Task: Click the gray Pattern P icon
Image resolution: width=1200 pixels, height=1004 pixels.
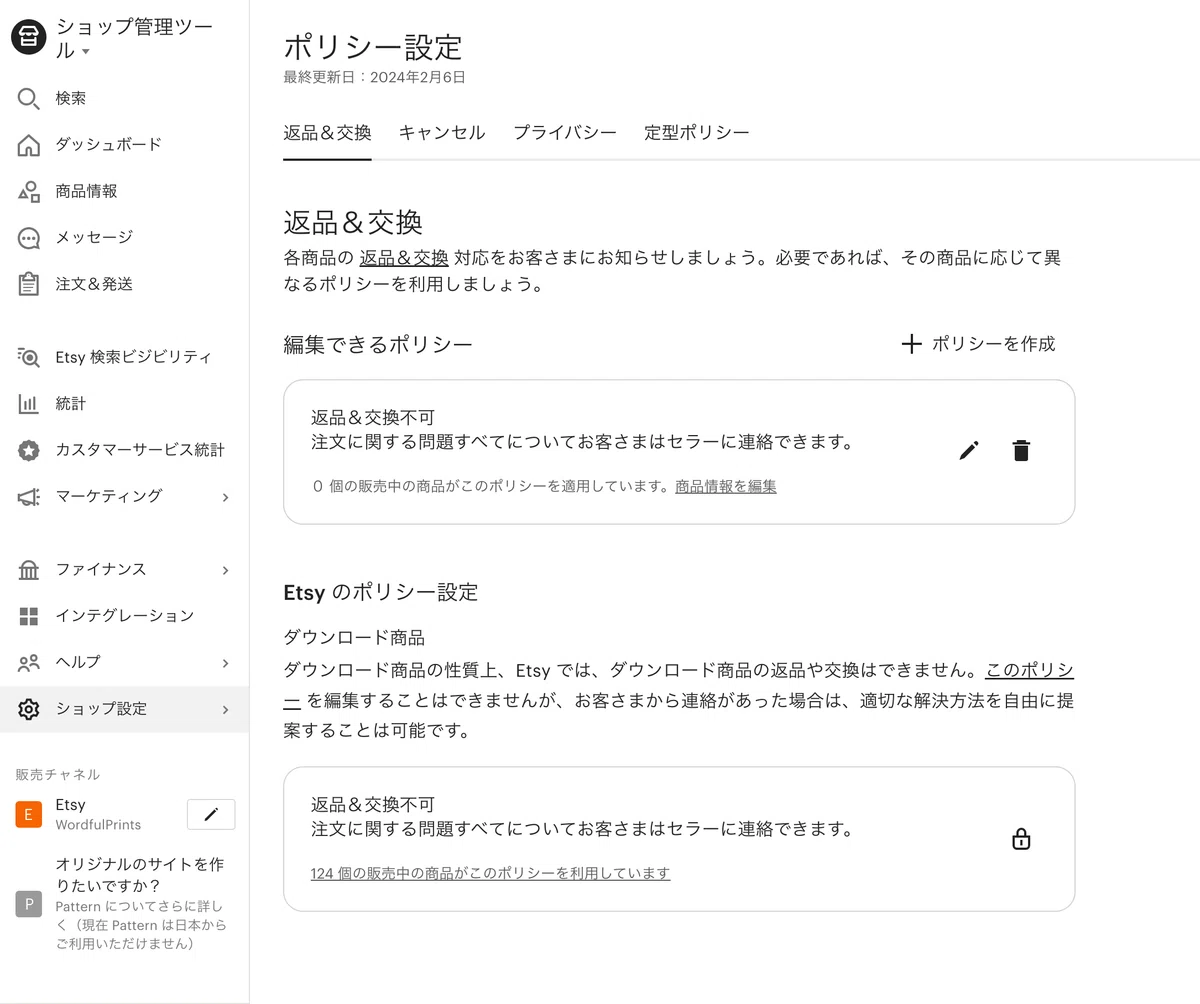Action: pos(29,904)
